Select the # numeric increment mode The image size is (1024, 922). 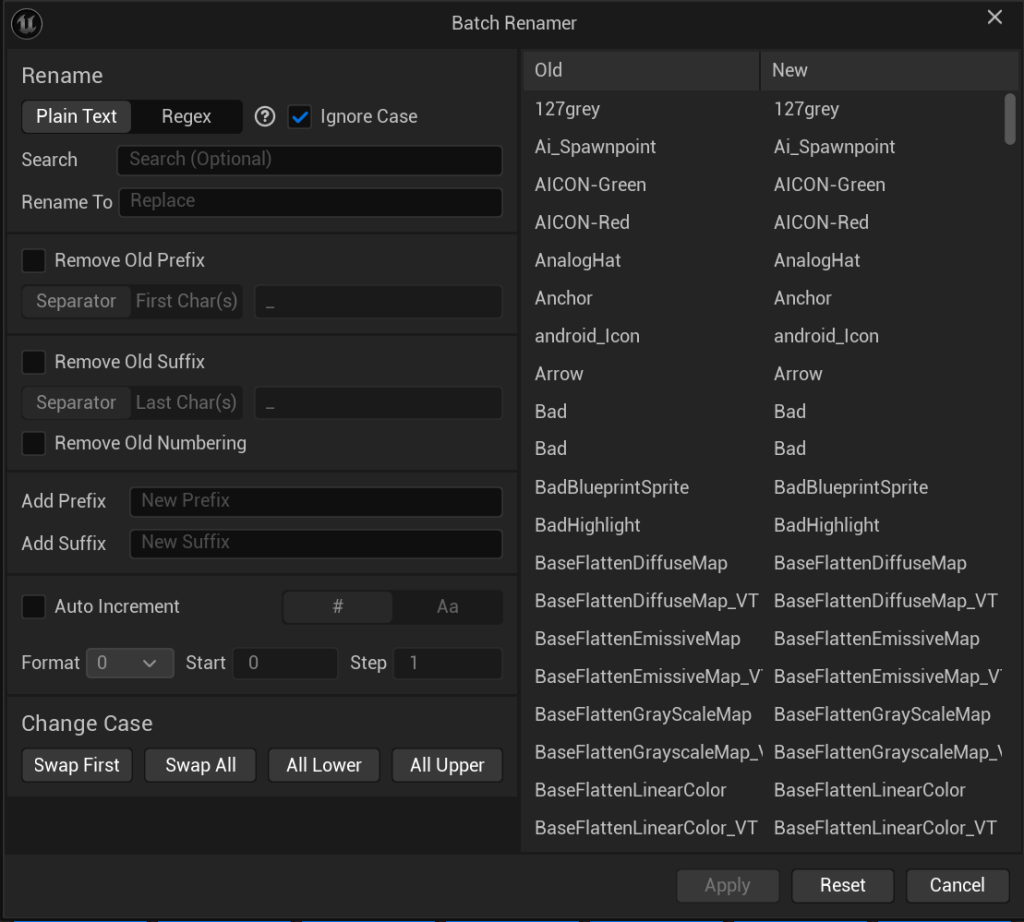[338, 607]
